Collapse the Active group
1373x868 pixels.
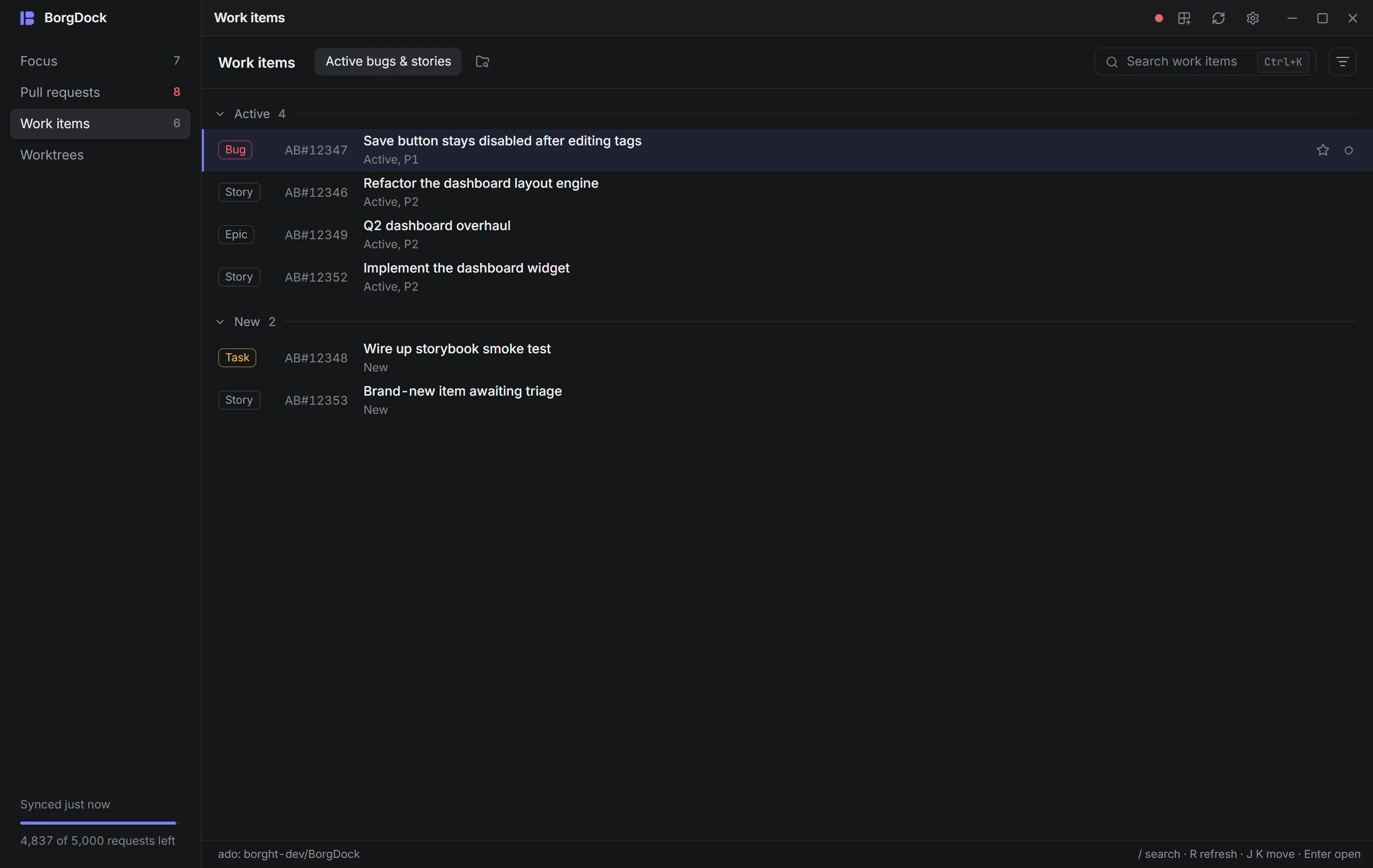pyautogui.click(x=220, y=114)
